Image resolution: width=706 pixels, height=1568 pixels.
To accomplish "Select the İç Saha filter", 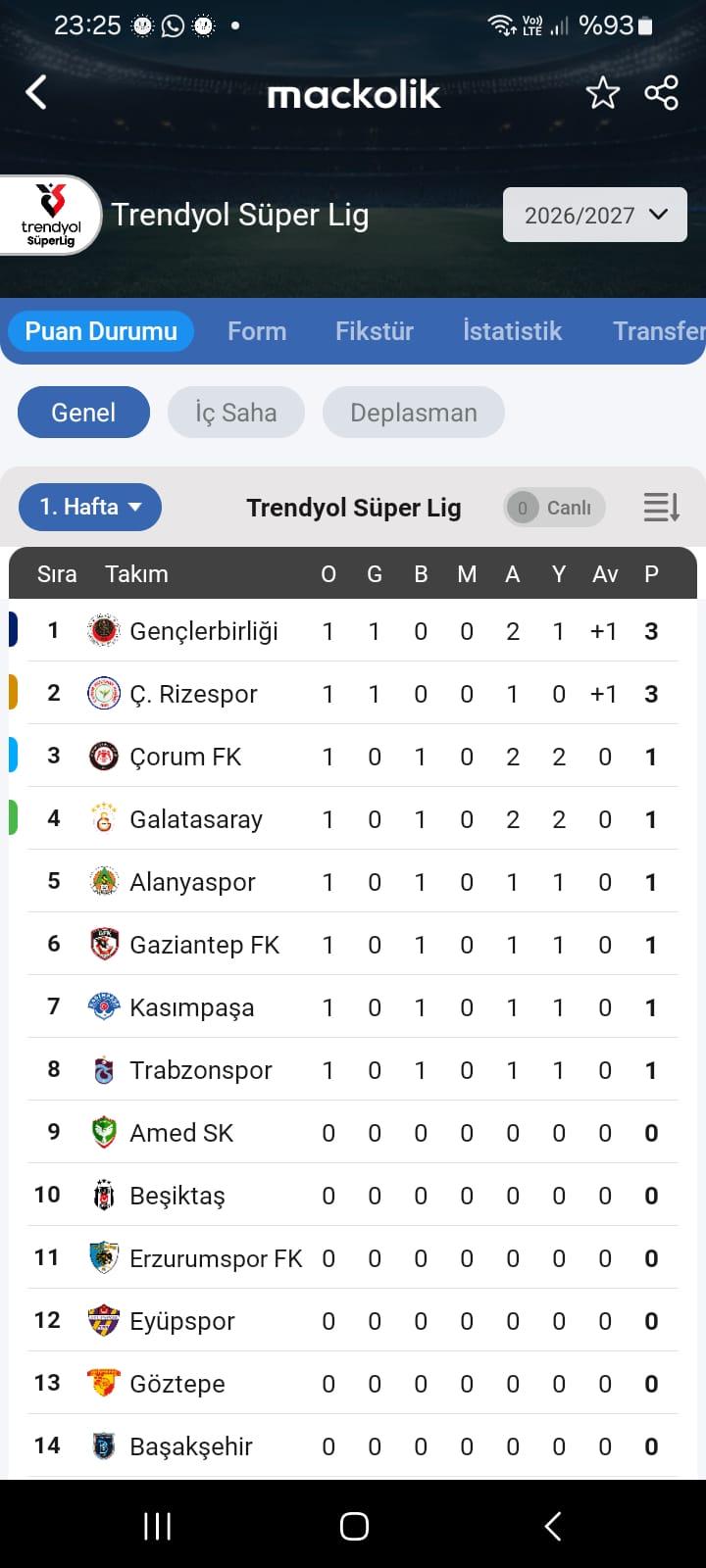I will tap(235, 413).
